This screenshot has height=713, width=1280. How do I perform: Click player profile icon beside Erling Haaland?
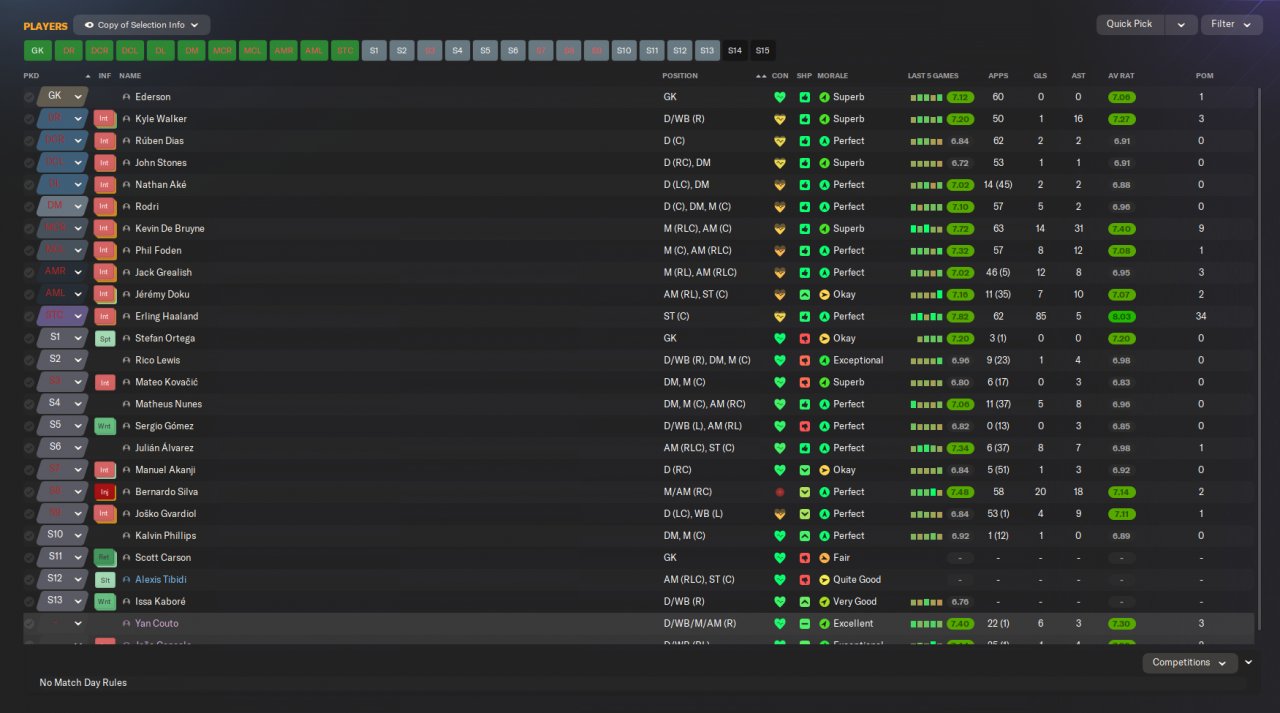[126, 316]
